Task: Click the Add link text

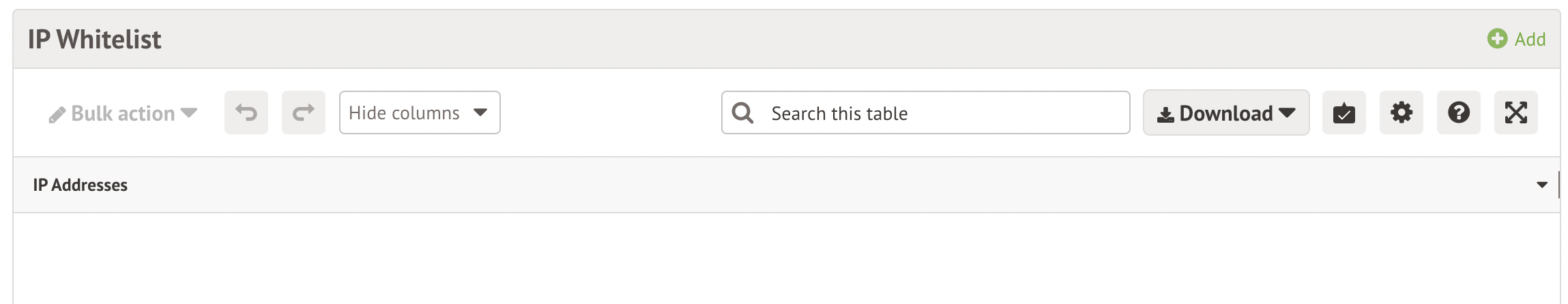Action: [1530, 40]
